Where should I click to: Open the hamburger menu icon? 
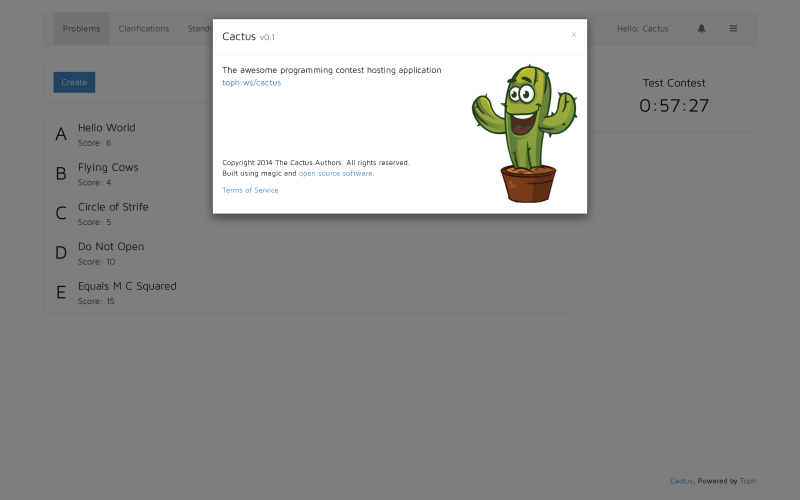[733, 29]
